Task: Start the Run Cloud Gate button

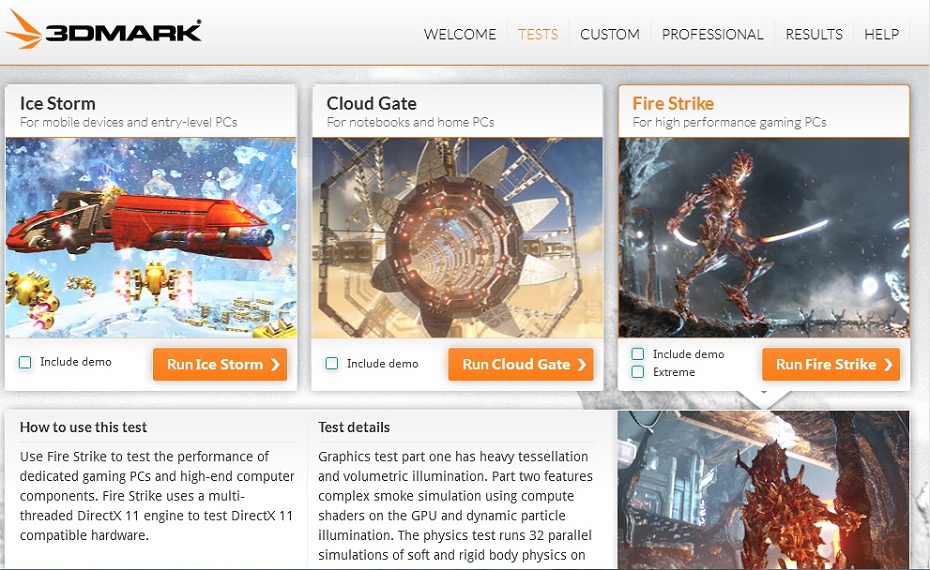Action: pos(521,364)
